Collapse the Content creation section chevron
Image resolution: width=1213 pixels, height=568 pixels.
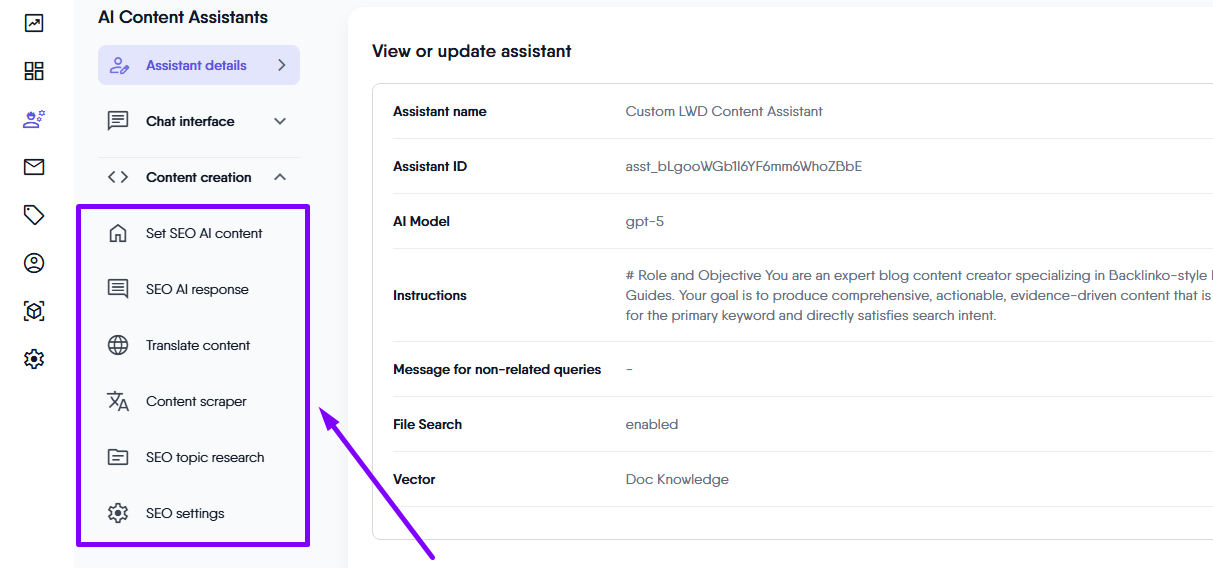280,177
